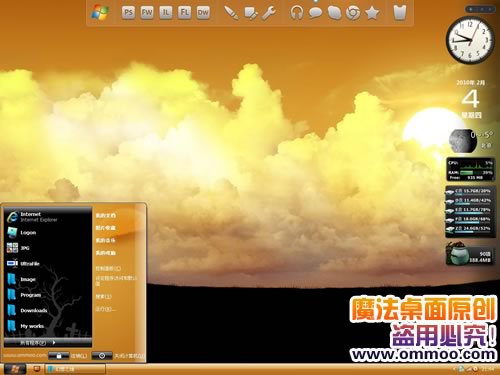Launch Photoshop from the PS dock icon

(128, 13)
